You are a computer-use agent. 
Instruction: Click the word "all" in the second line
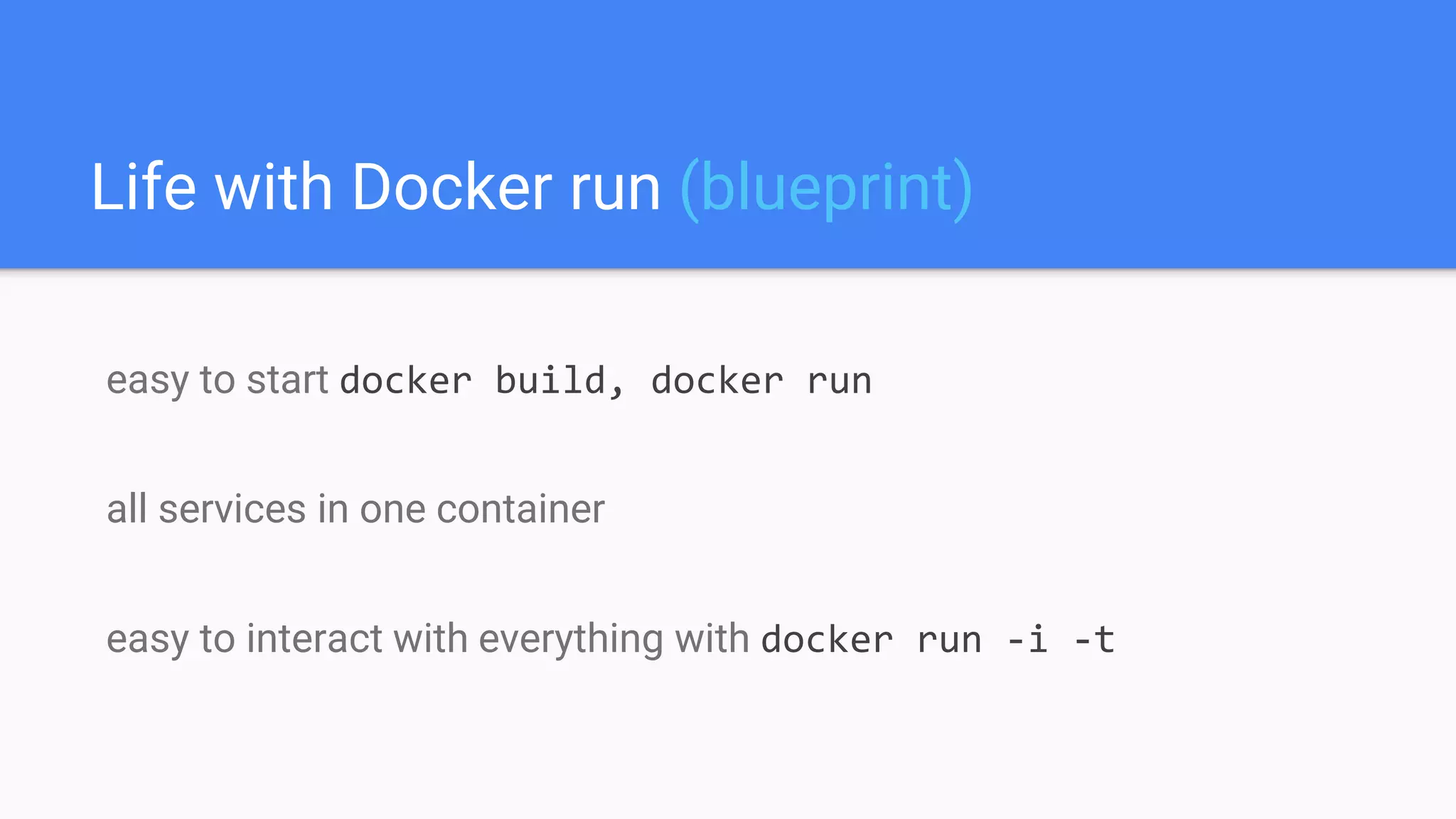pyautogui.click(x=127, y=509)
